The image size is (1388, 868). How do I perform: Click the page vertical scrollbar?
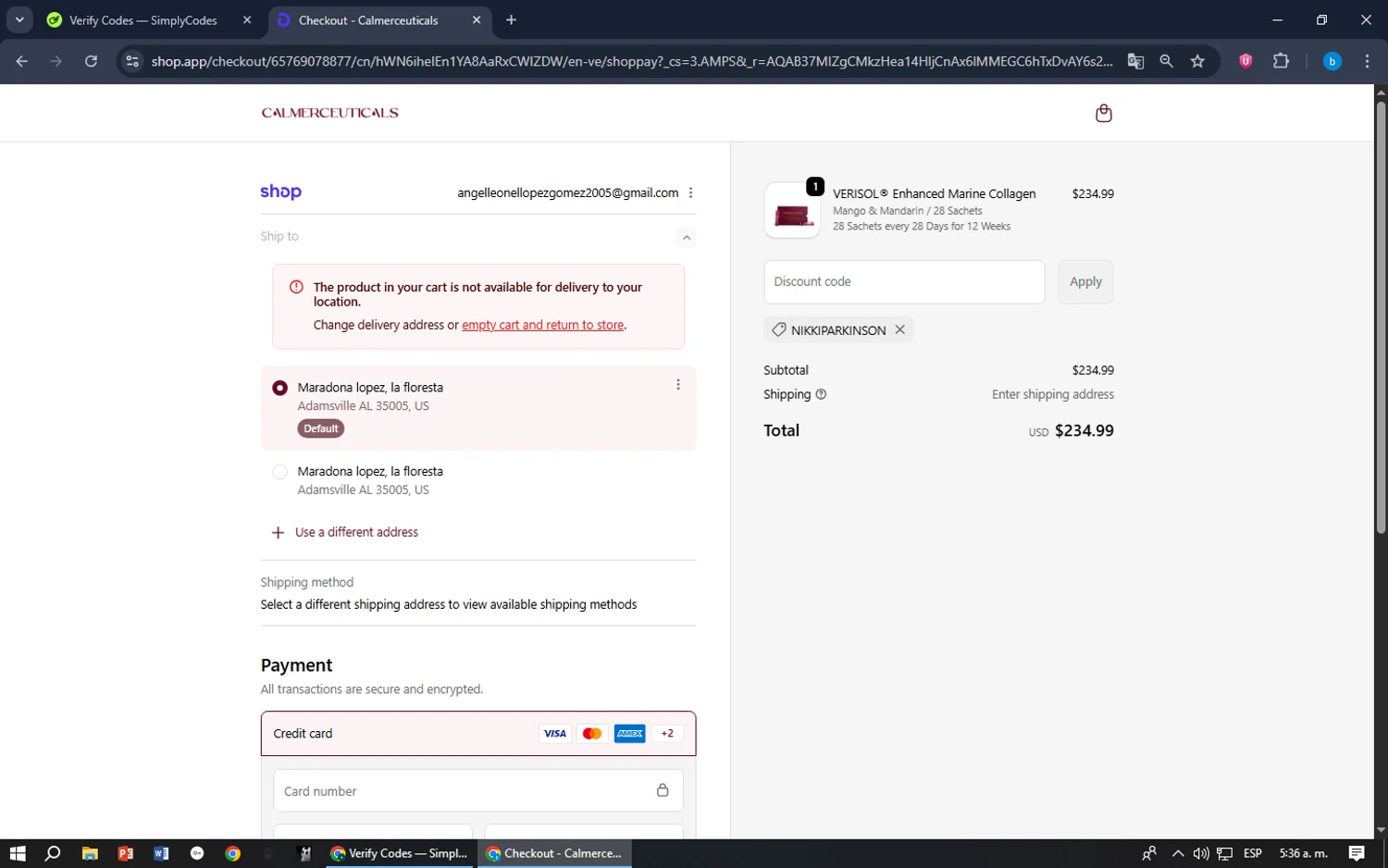point(1381,317)
